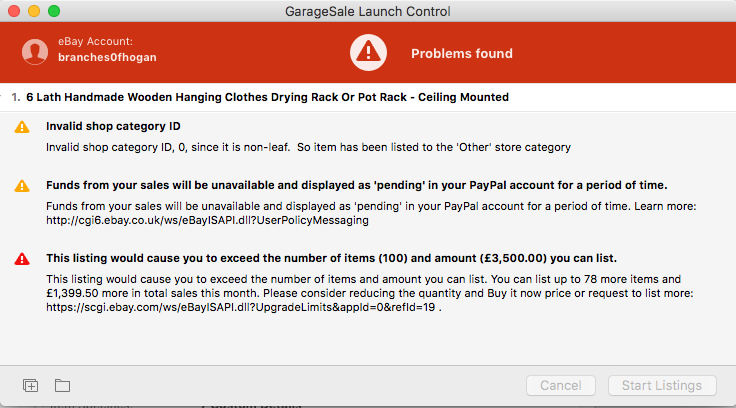Click the 78 more items limit description line

363,279
